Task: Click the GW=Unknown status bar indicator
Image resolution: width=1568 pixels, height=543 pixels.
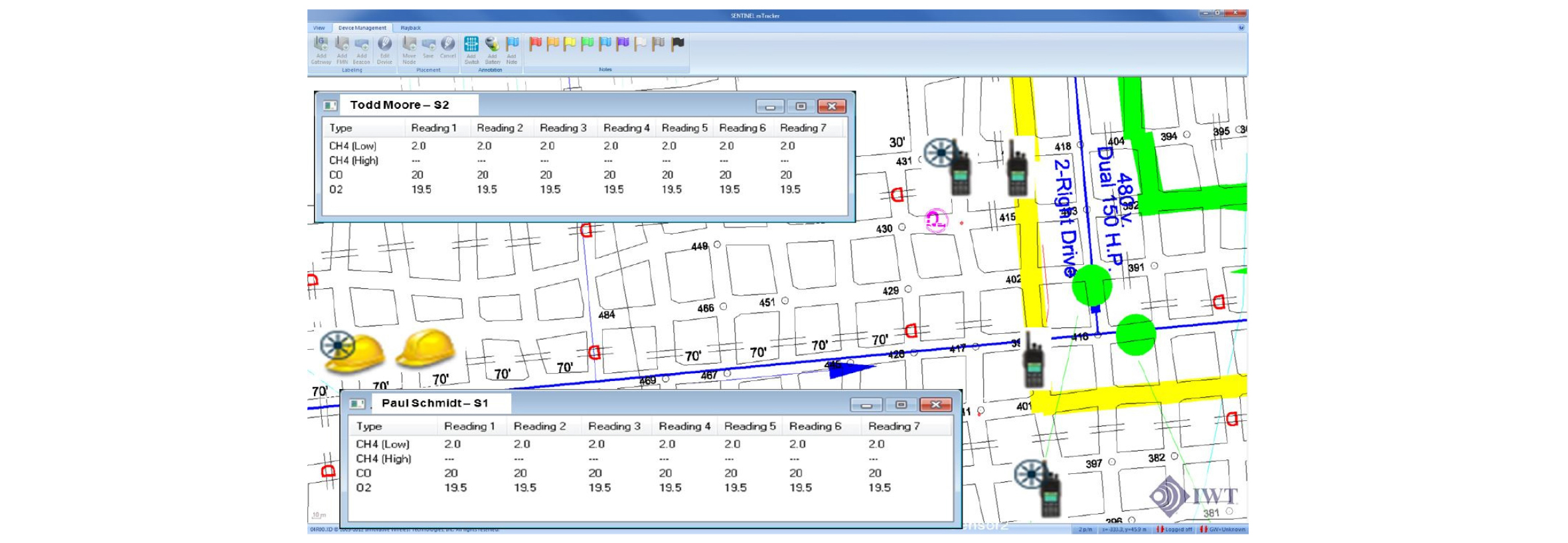Action: [x=1223, y=529]
